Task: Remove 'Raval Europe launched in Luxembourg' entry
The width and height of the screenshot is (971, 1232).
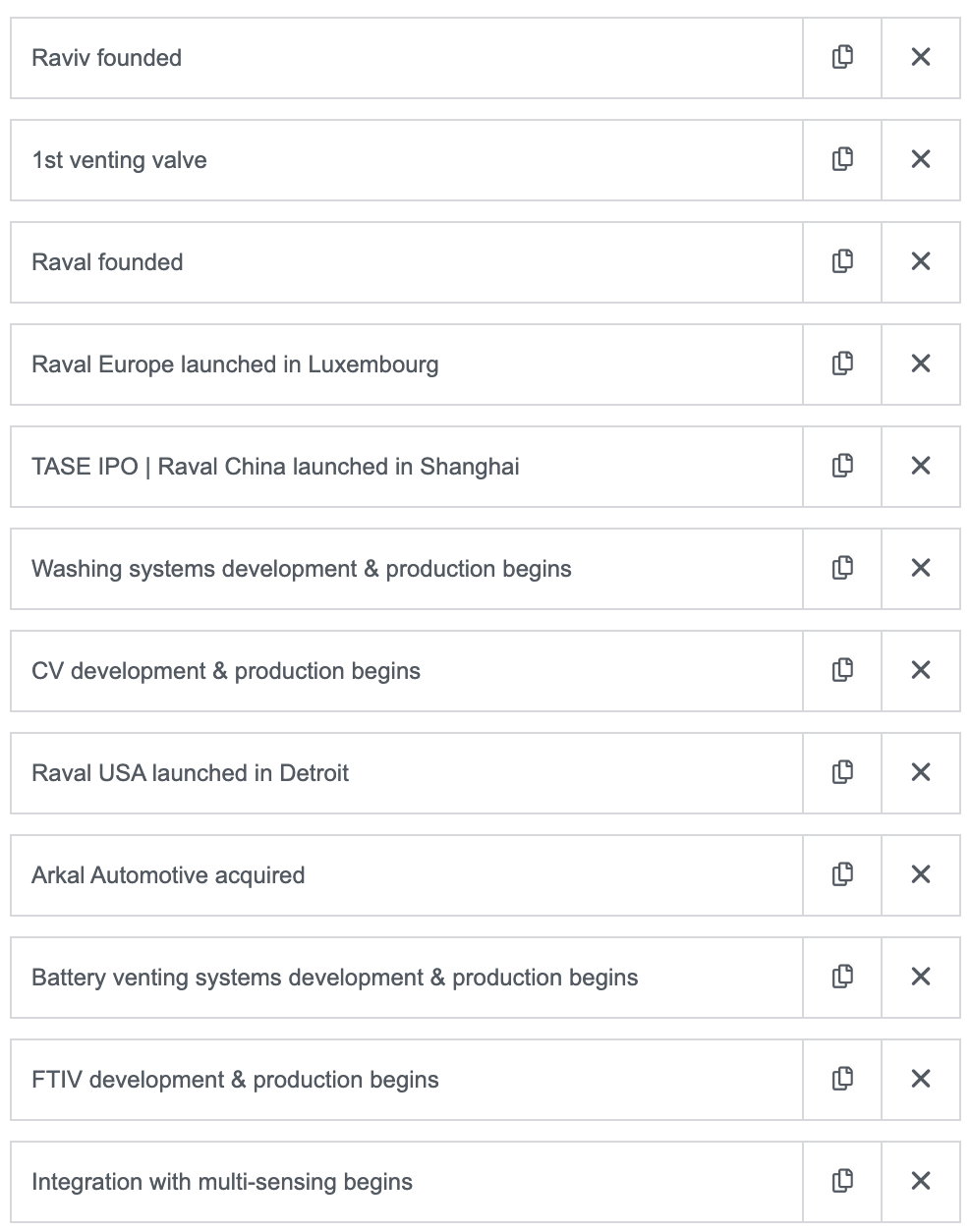Action: [x=921, y=364]
